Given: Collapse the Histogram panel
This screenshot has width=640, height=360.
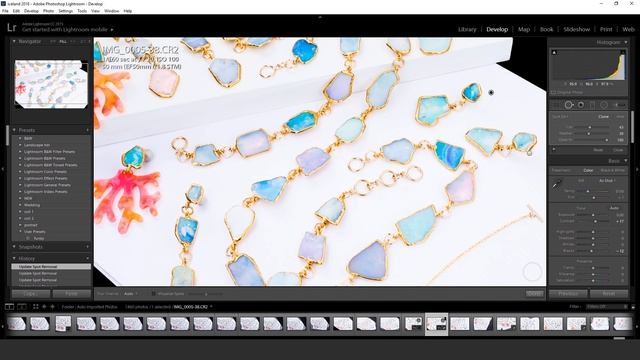Looking at the screenshot, I should [x=625, y=42].
